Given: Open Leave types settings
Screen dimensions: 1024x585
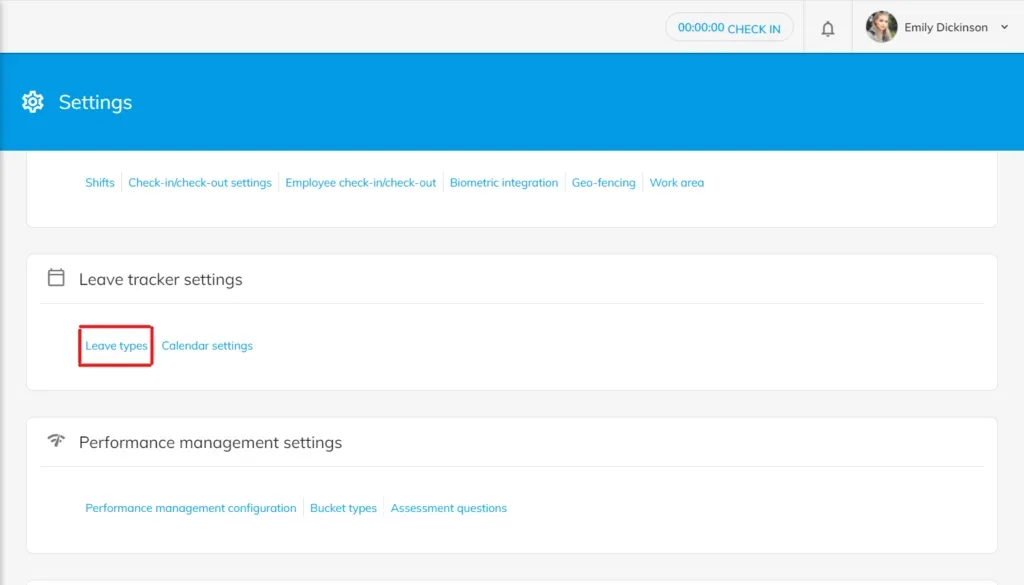Looking at the screenshot, I should point(116,345).
